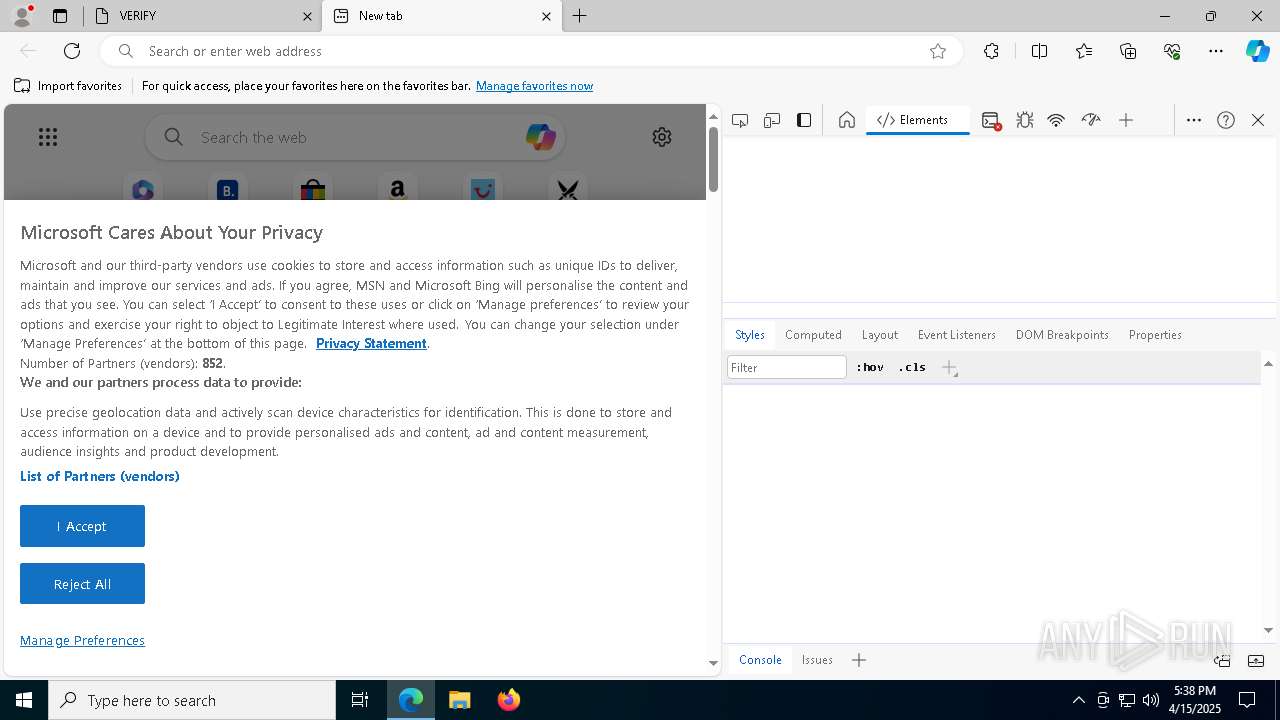
Task: Focus the Search the web box
Action: coord(355,137)
